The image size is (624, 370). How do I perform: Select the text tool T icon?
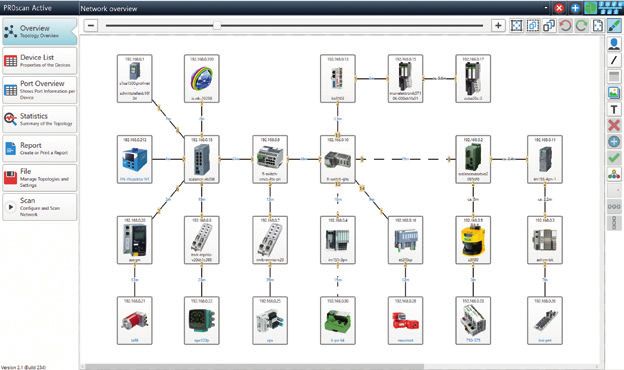(614, 109)
